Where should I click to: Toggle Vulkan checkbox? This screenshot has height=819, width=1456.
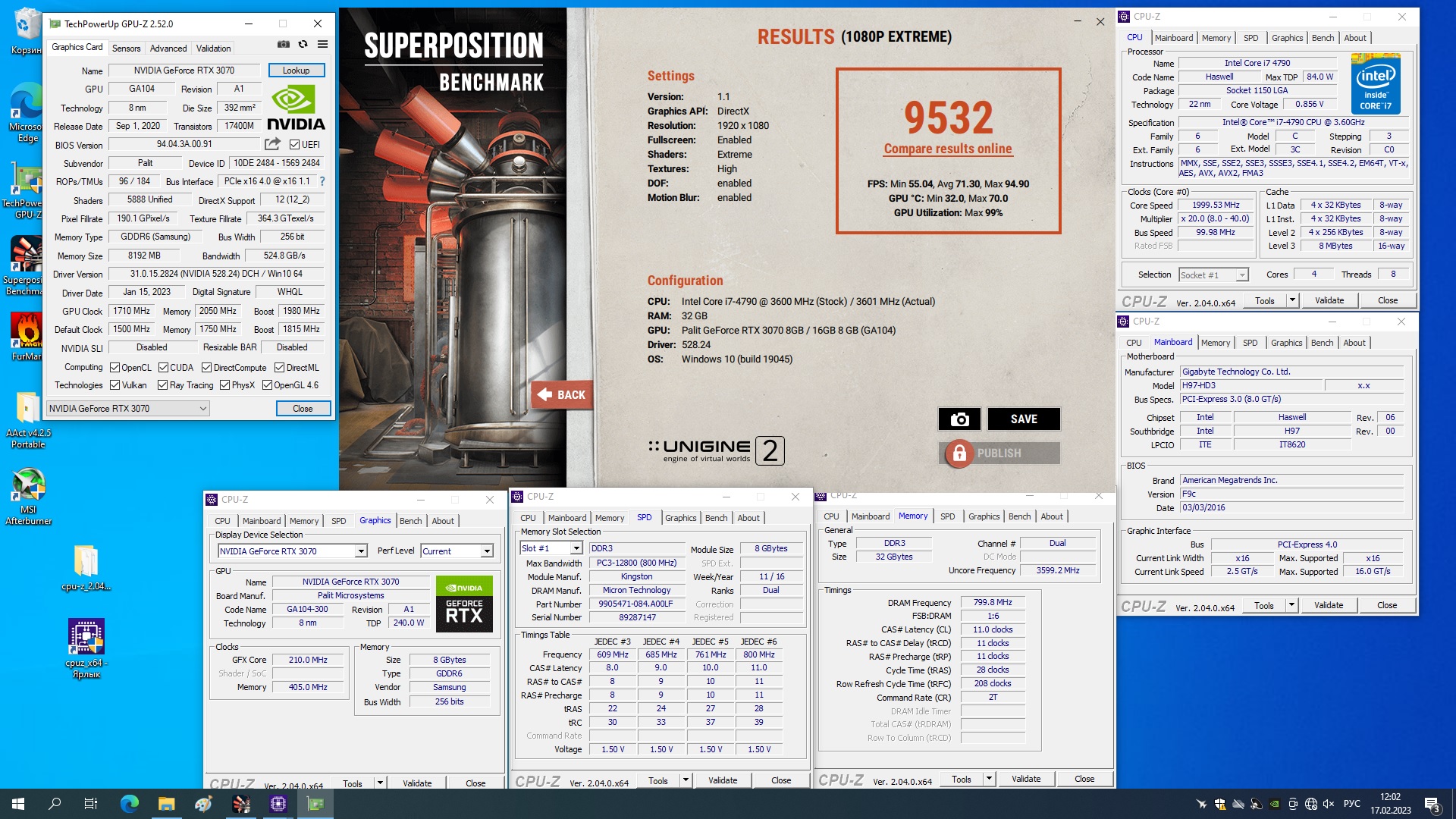(x=115, y=384)
